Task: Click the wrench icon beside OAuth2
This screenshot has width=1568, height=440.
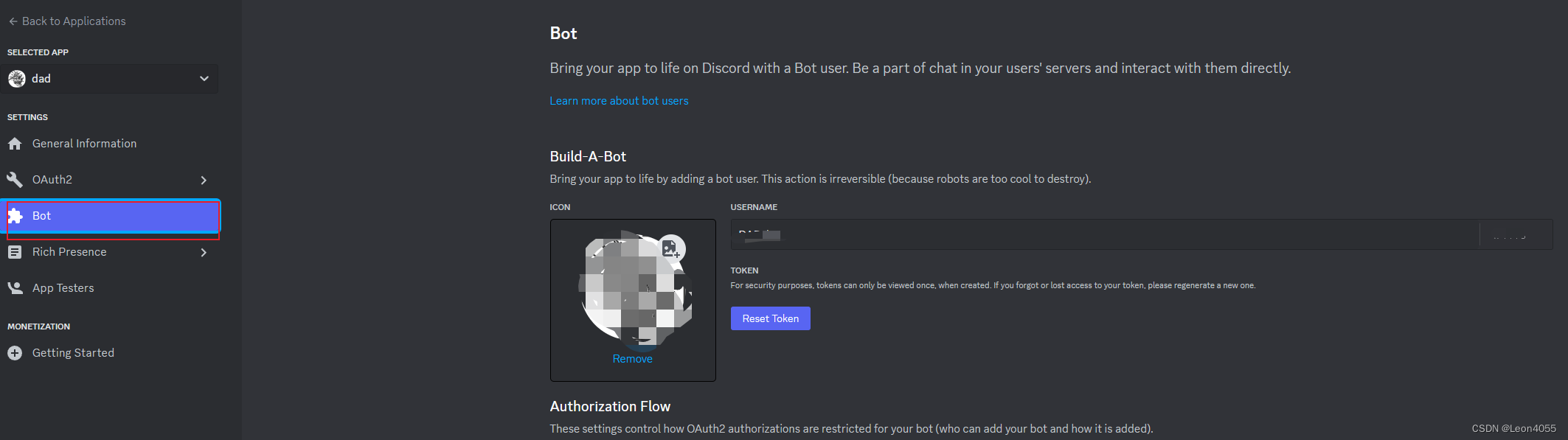Action: coord(15,180)
